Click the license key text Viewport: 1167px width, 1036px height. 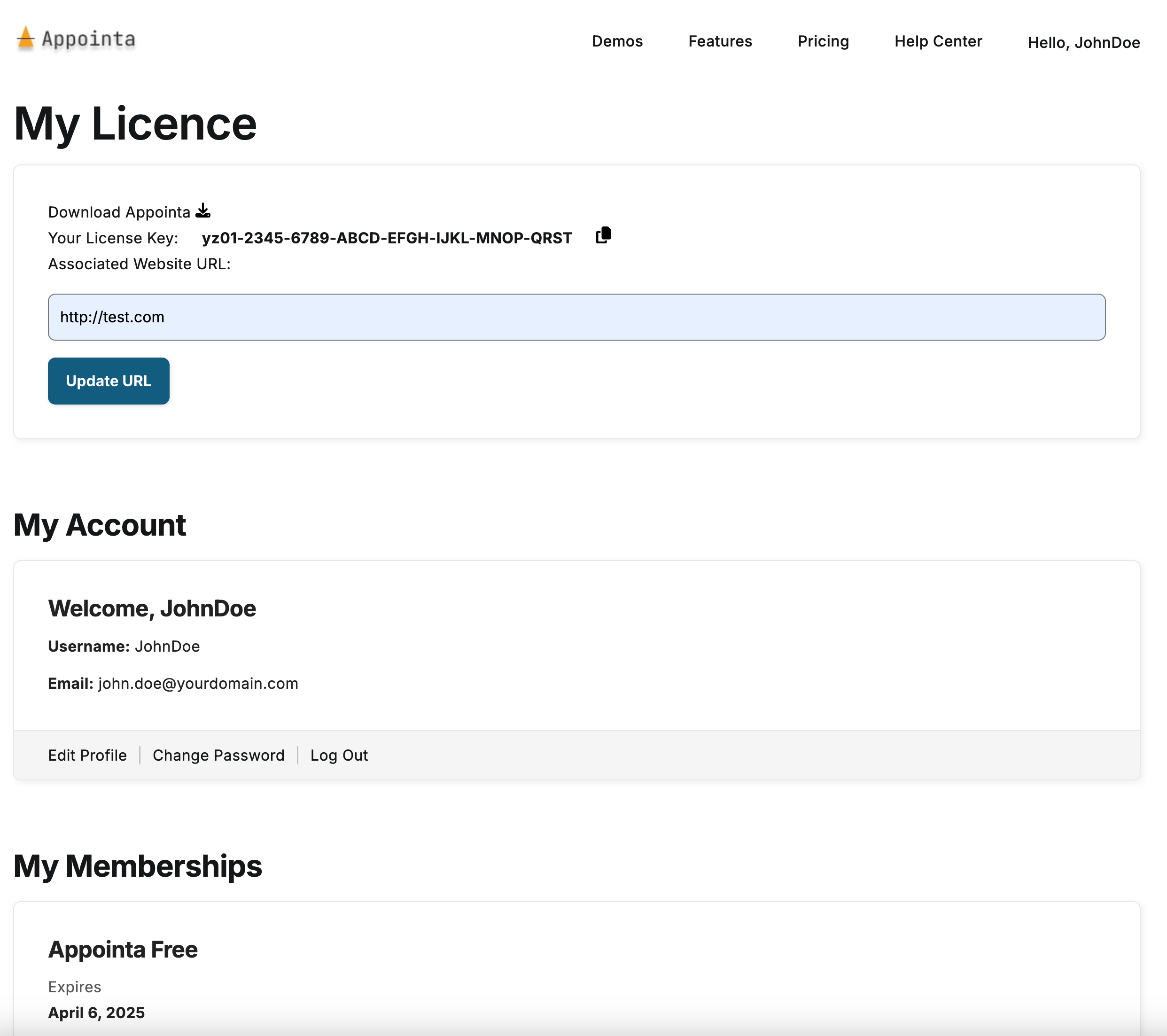pyautogui.click(x=387, y=238)
